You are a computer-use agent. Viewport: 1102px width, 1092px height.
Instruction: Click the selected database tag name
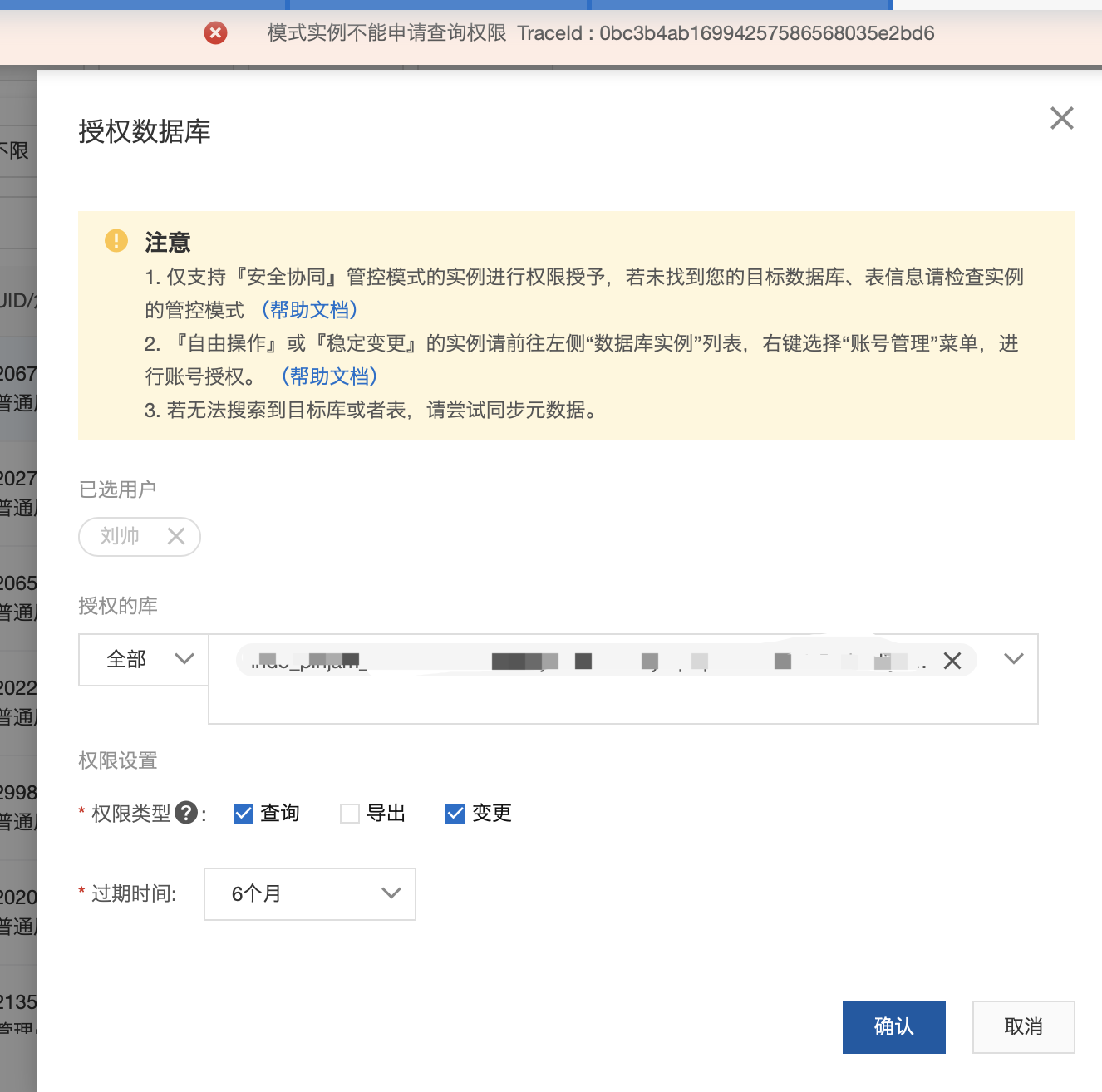(499, 661)
